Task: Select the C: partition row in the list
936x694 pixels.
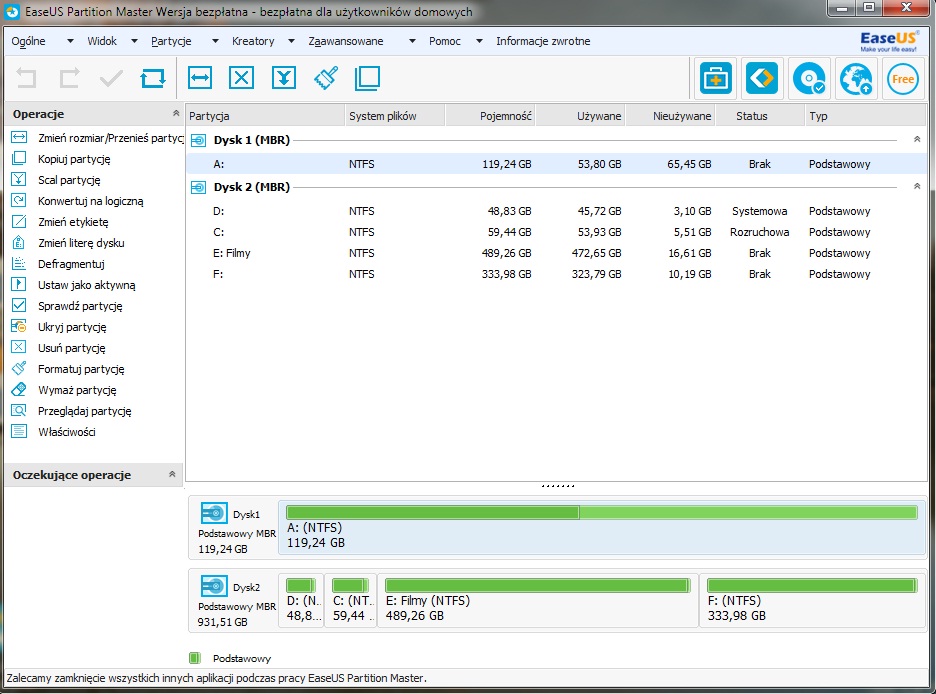Action: (x=555, y=232)
